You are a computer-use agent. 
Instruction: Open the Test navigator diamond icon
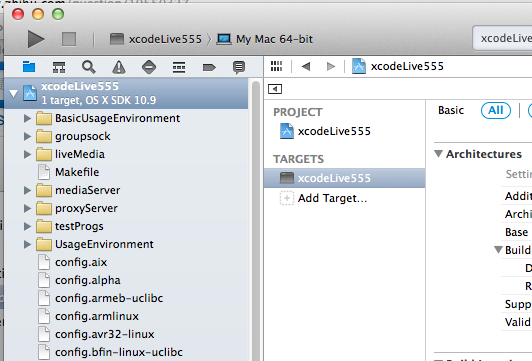click(x=149, y=67)
